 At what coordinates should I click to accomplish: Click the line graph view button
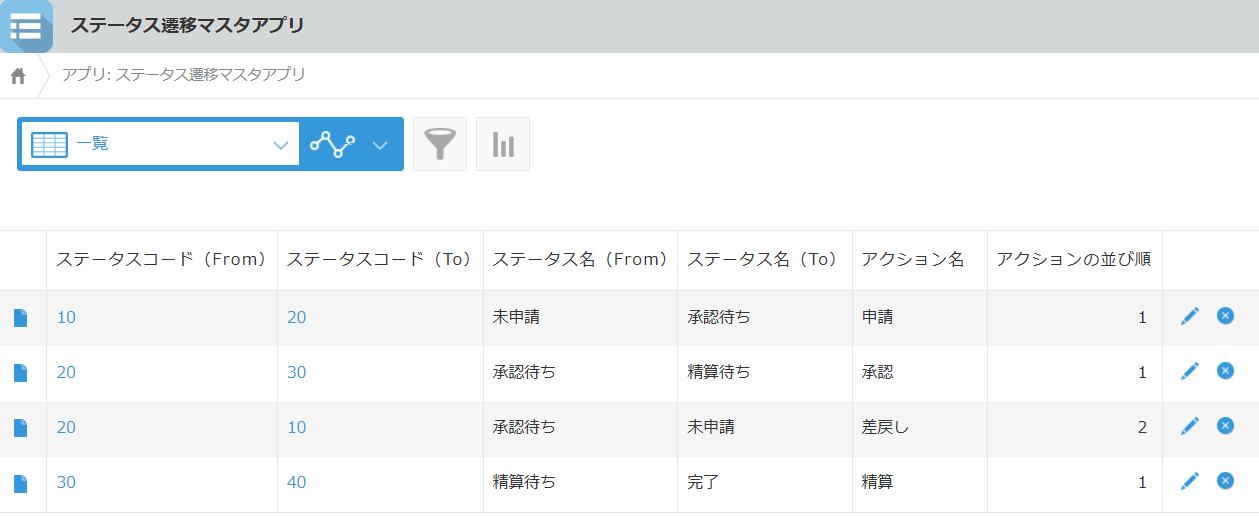(333, 145)
